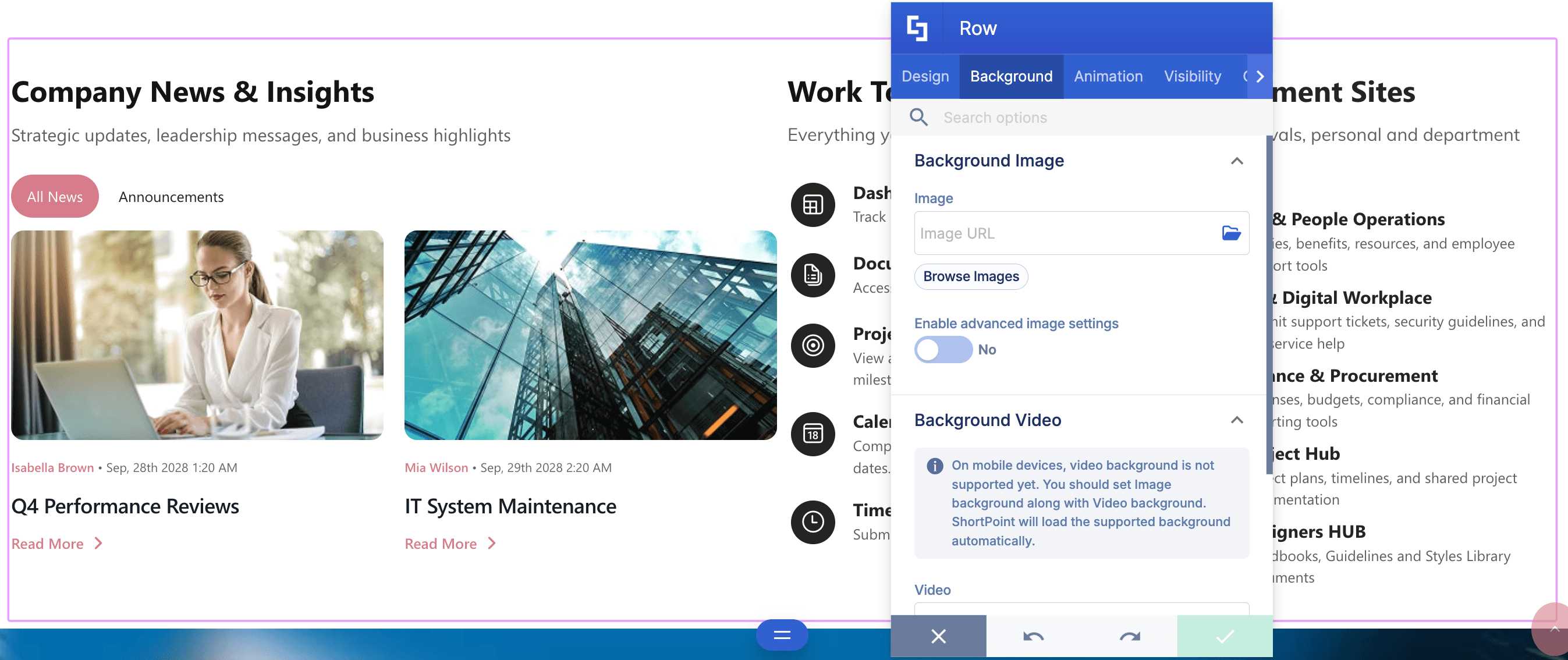
Task: Click arrow beside IT System Maintenance Read More
Action: [491, 544]
